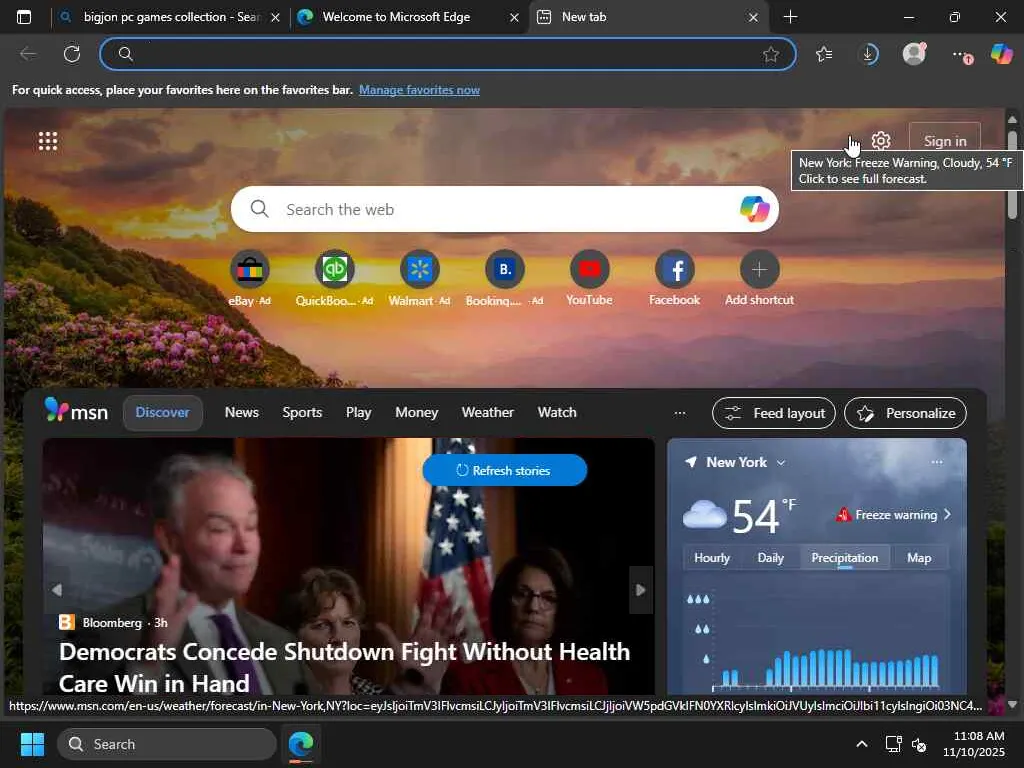Open the profile avatar icon
Screen dimensions: 1024x768
(x=914, y=54)
